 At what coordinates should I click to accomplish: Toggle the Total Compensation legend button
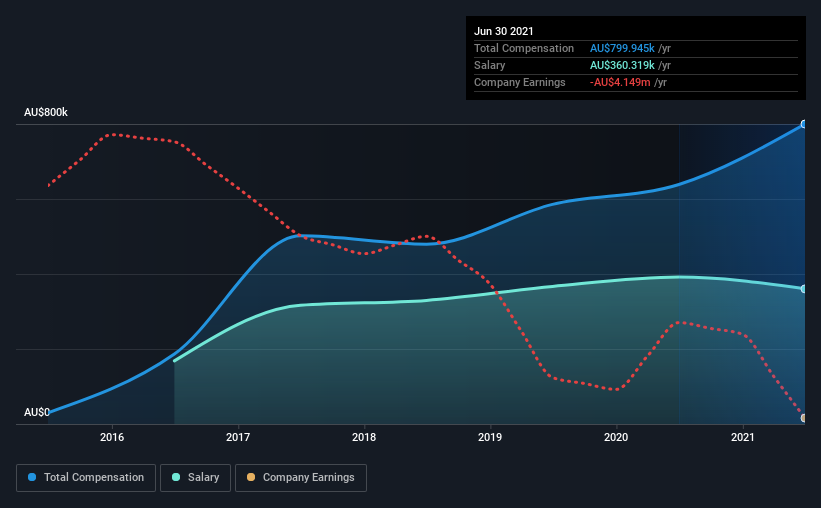(86, 478)
